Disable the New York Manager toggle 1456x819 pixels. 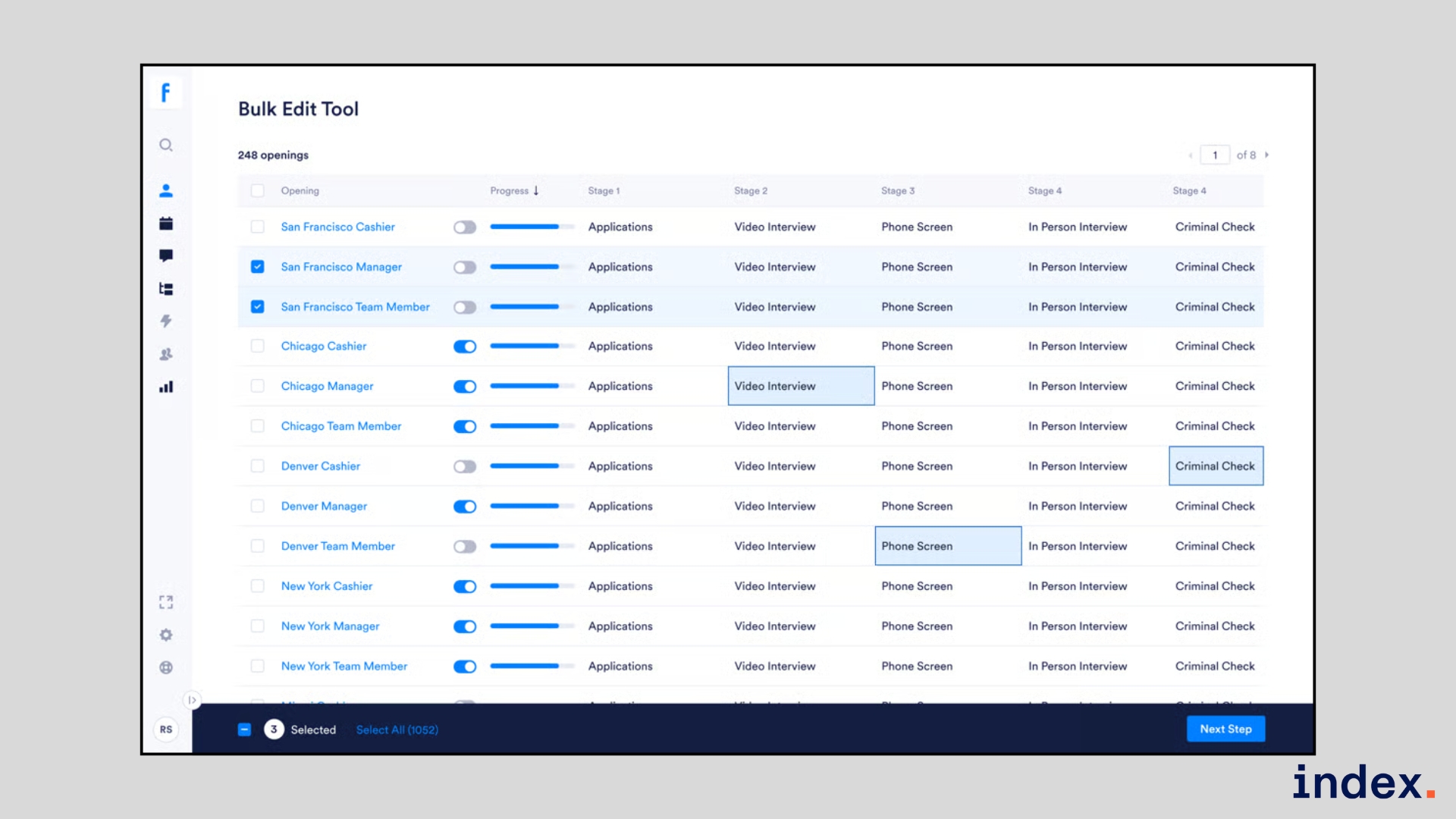(464, 626)
